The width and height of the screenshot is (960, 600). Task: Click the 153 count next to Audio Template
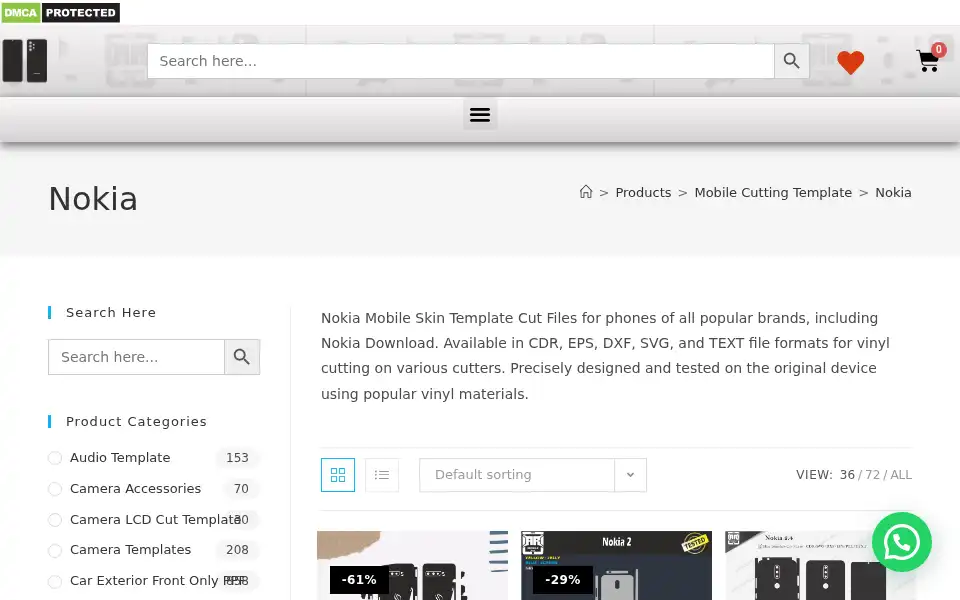pyautogui.click(x=237, y=458)
